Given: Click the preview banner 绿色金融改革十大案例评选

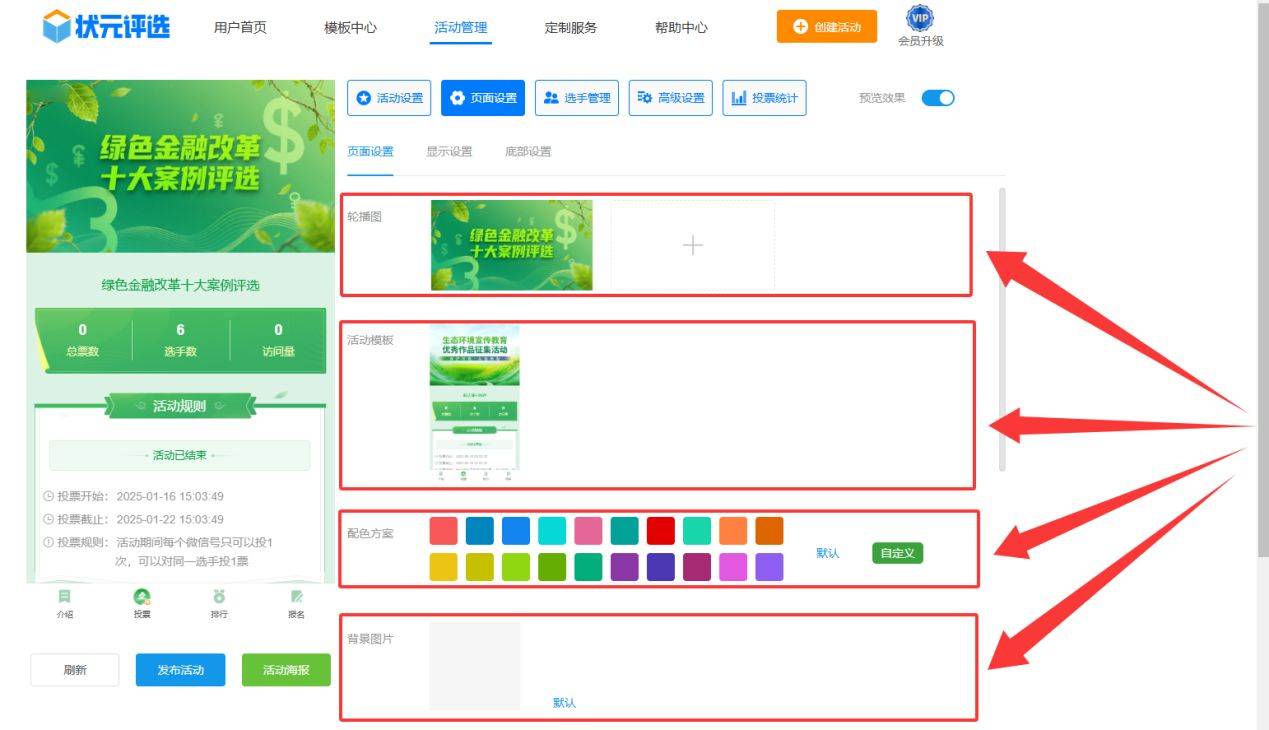Looking at the screenshot, I should [x=180, y=166].
